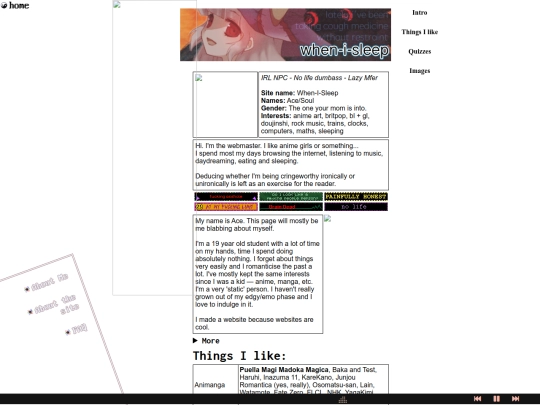Skip to the previous track

pyautogui.click(x=477, y=398)
